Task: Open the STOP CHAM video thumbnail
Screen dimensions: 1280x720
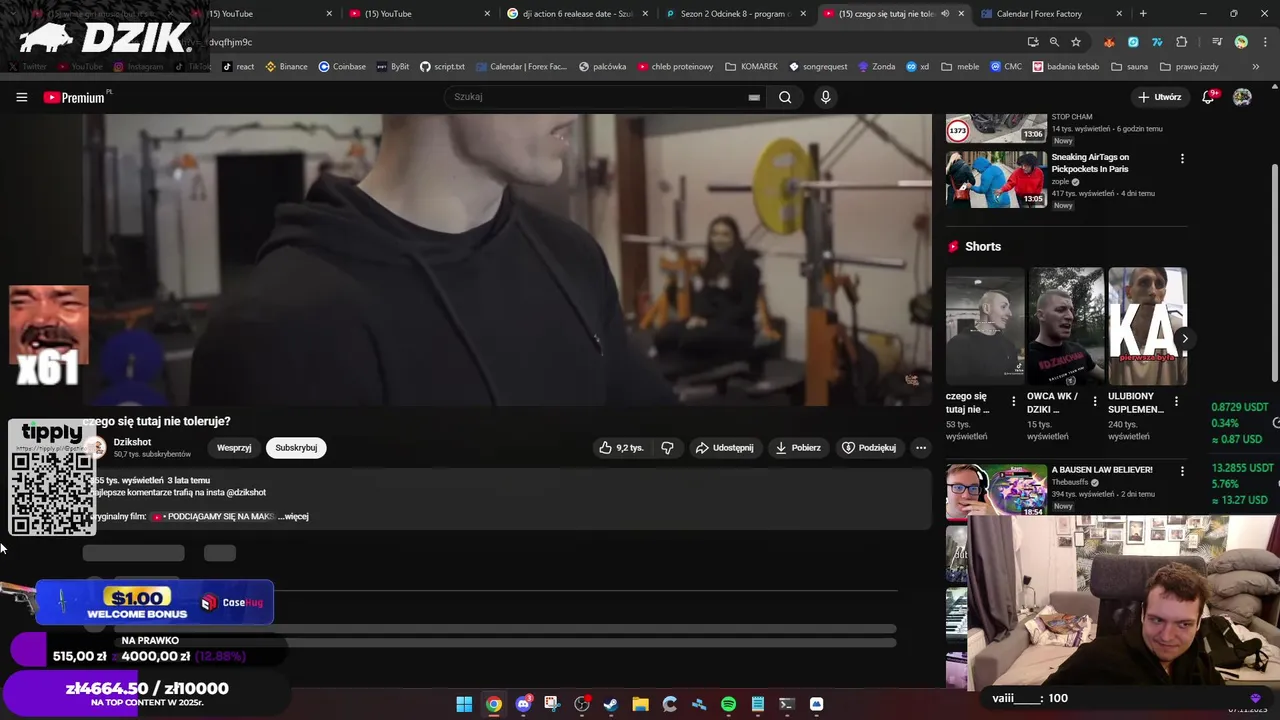Action: pos(996,129)
